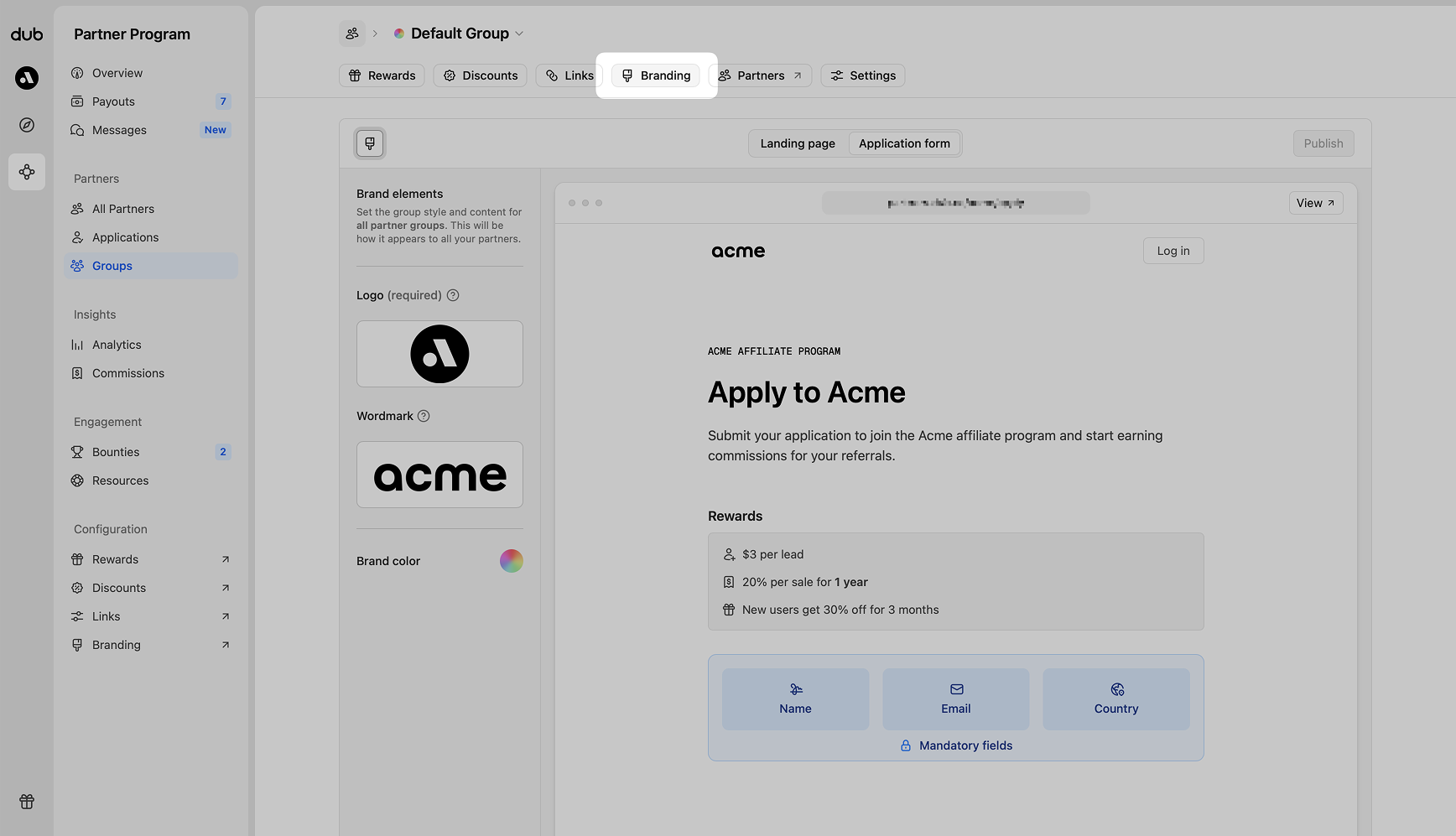This screenshot has width=1456, height=836.
Task: Select the partner program icon in the left rail
Action: [27, 172]
